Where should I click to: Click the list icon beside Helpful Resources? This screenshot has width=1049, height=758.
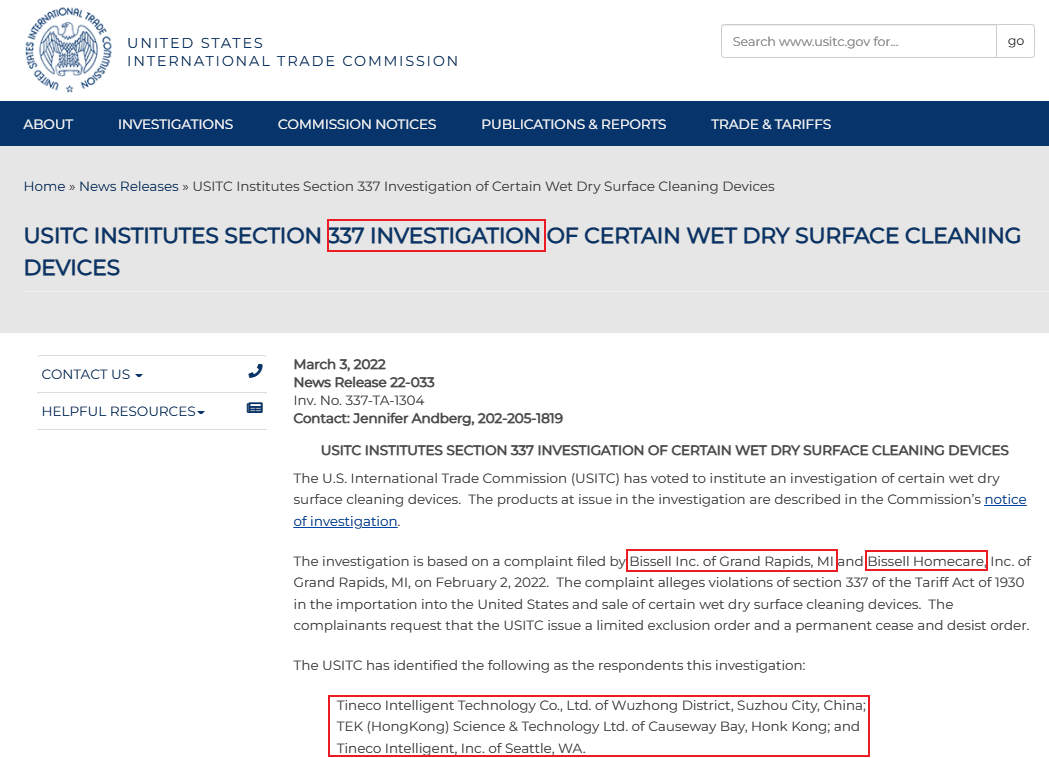click(255, 408)
